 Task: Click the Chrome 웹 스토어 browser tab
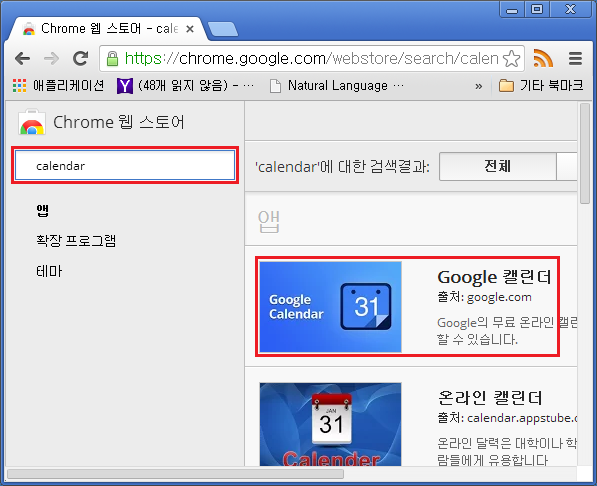coord(109,29)
